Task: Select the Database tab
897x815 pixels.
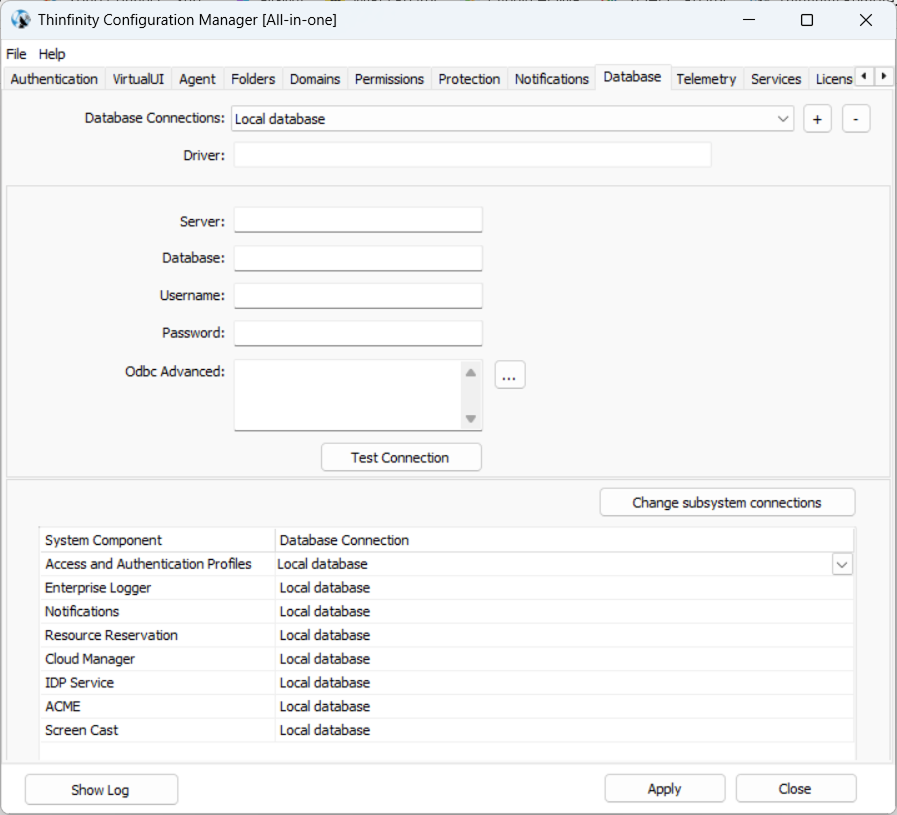Action: pyautogui.click(x=632, y=77)
